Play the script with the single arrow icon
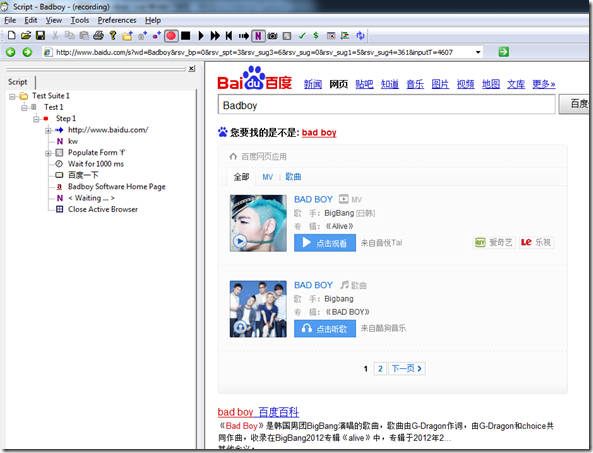593x453 pixels. pos(201,36)
